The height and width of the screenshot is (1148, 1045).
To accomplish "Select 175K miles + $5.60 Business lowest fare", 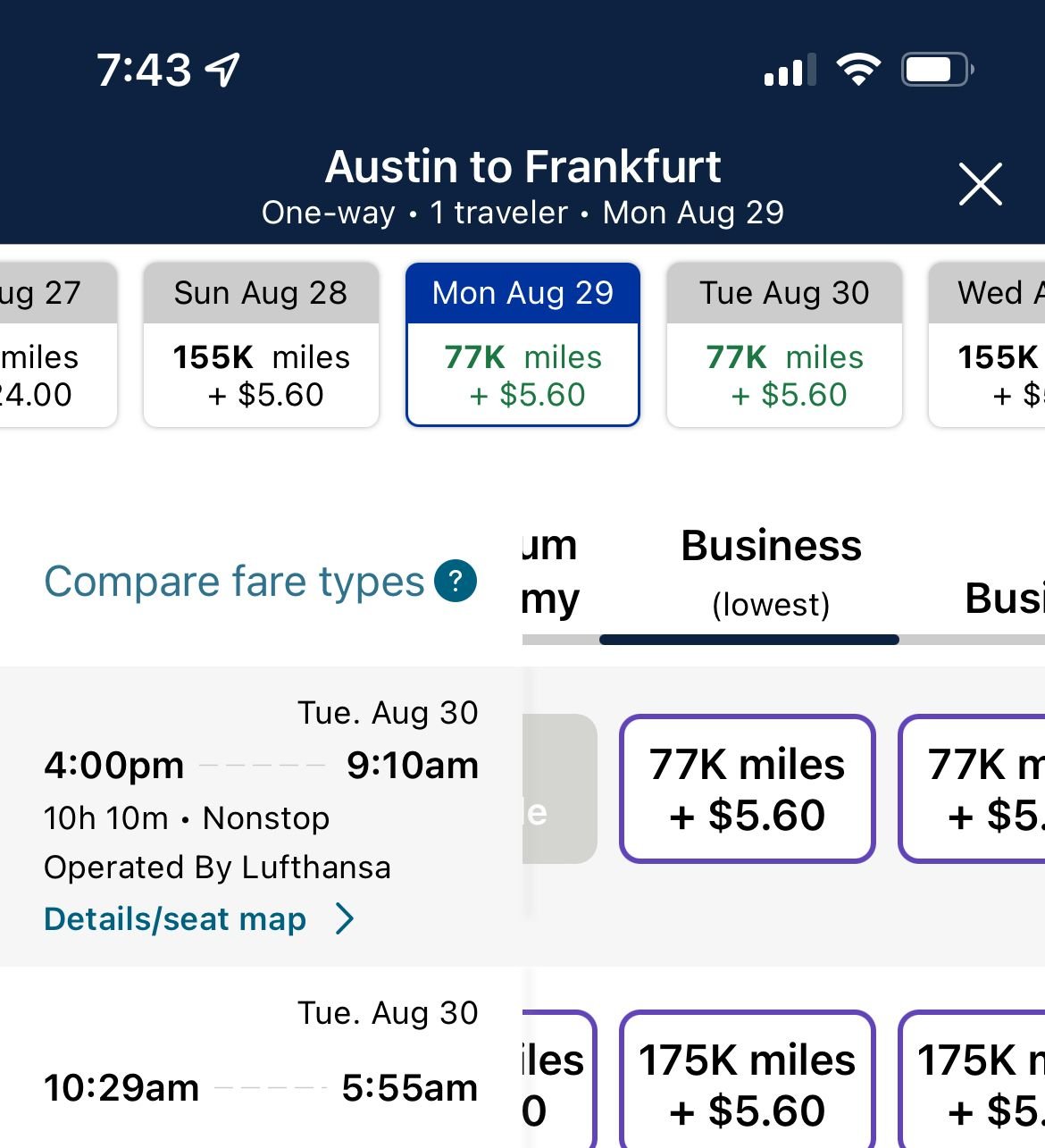I will click(x=747, y=1085).
